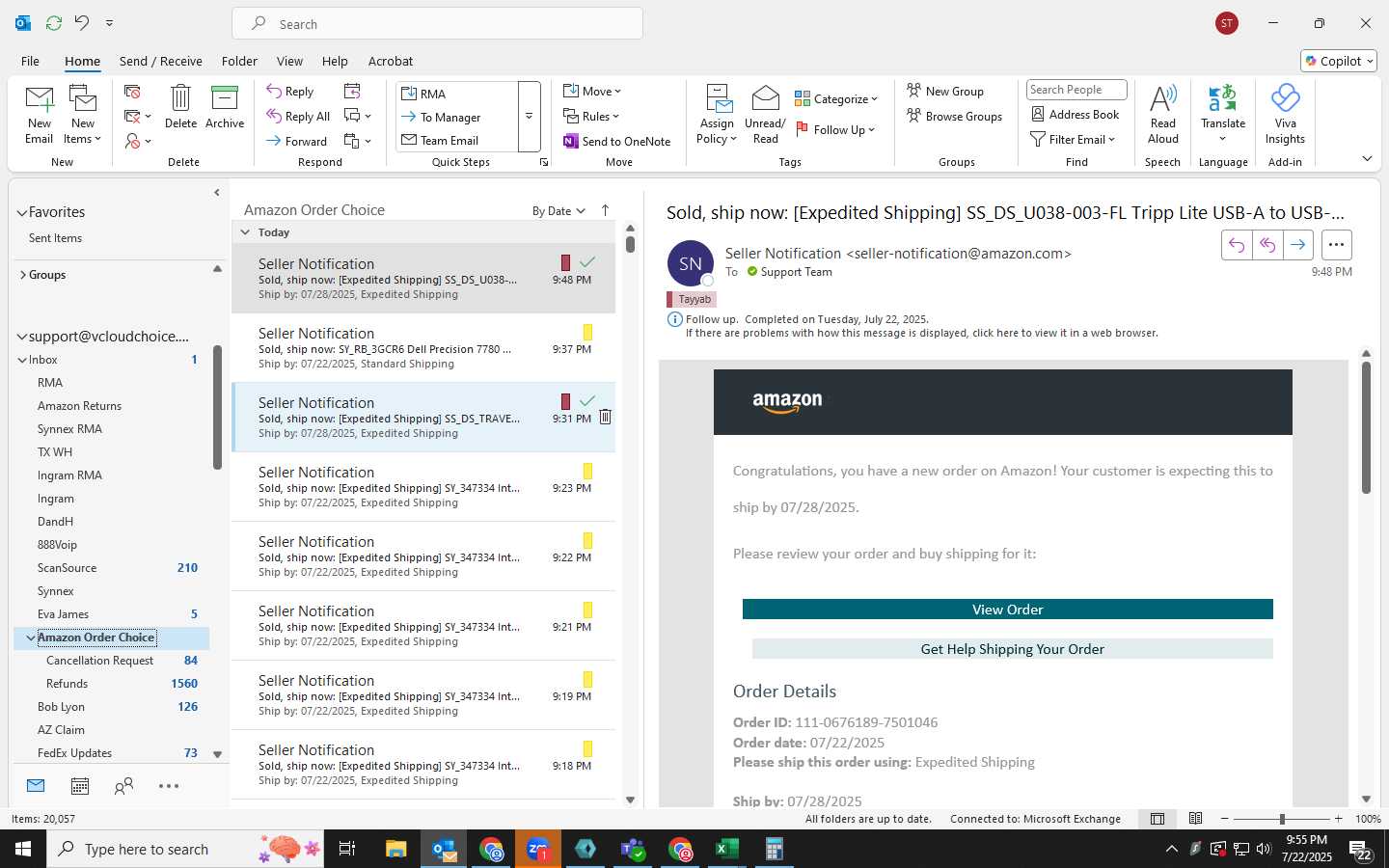Switch to Calendar view
This screenshot has width=1389, height=868.
(80, 786)
